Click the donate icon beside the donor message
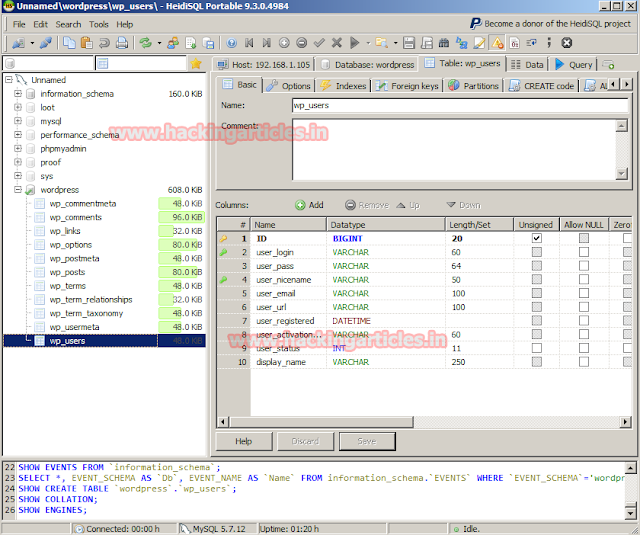Image resolution: width=640 pixels, height=535 pixels. (x=475, y=23)
